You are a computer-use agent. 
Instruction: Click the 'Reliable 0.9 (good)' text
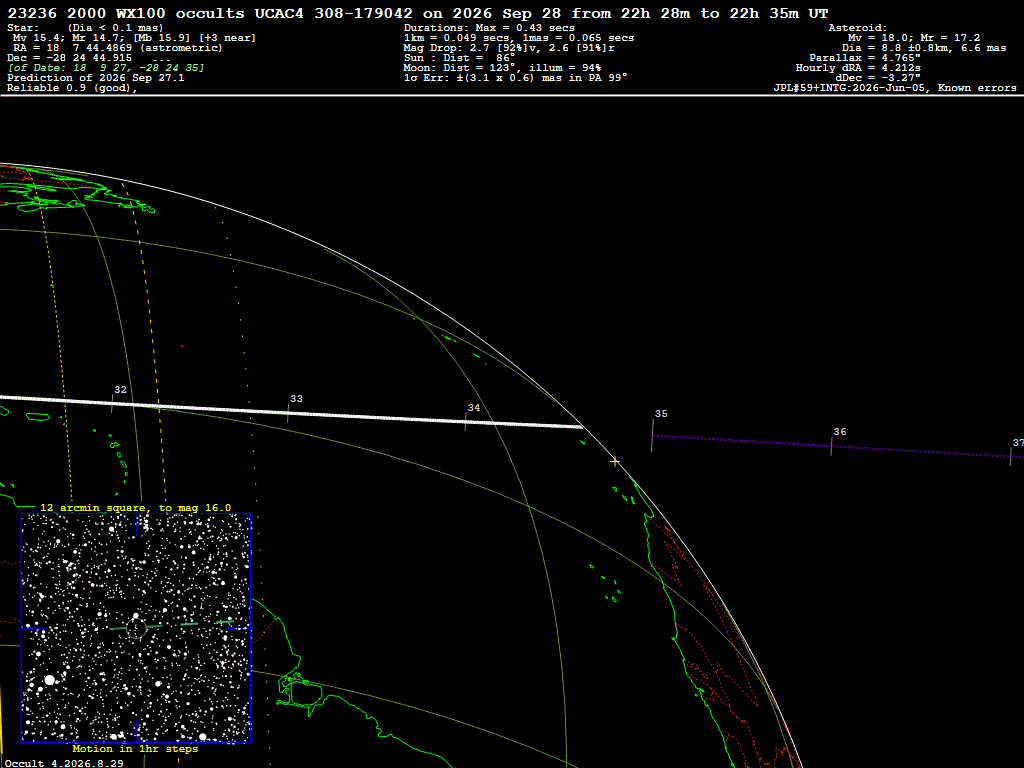[72, 88]
